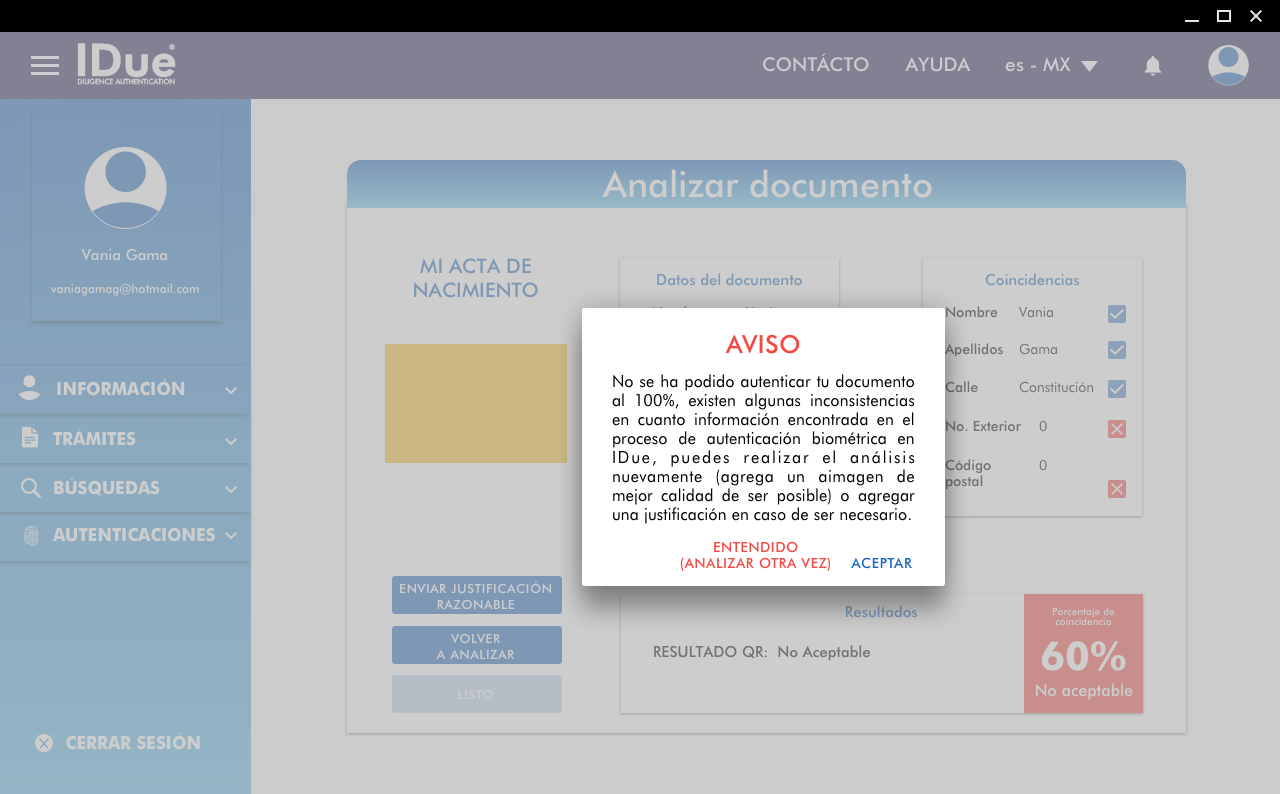Open the user profile avatar in header
Image resolution: width=1280 pixels, height=794 pixels.
pyautogui.click(x=1228, y=66)
